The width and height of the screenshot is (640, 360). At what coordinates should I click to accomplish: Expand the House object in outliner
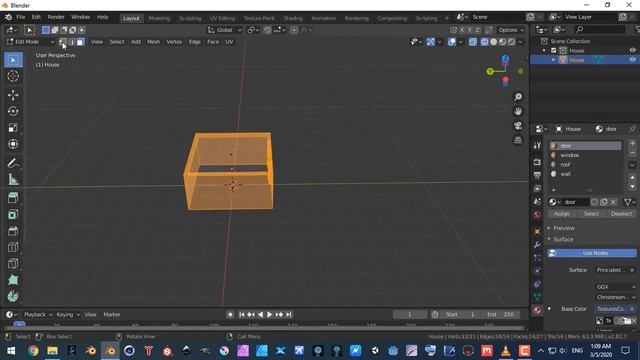point(553,60)
